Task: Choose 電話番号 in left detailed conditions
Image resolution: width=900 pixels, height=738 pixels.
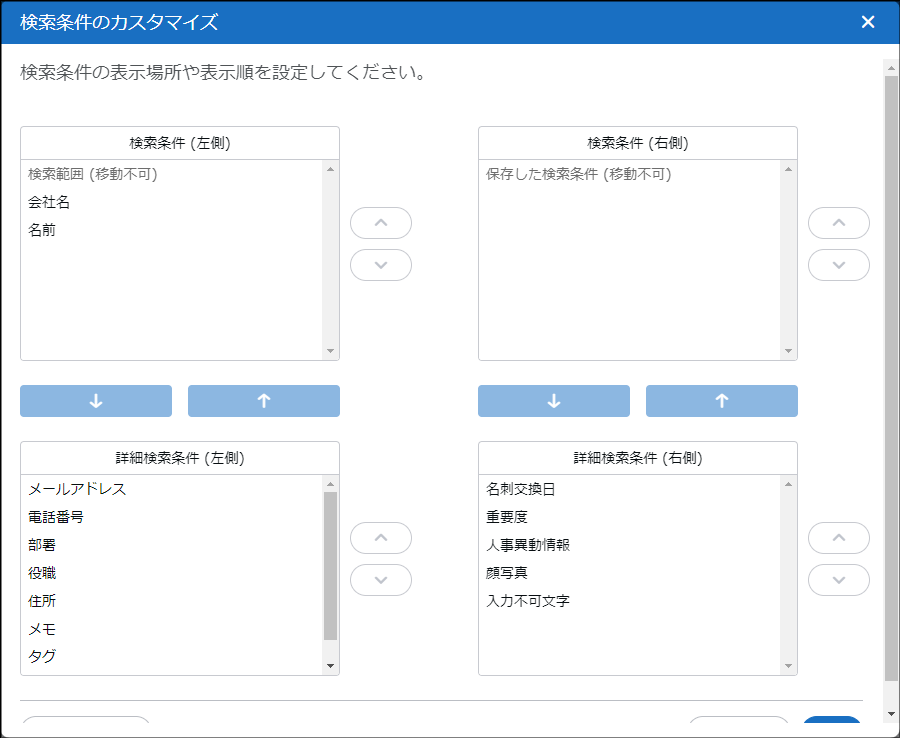Action: (56, 517)
